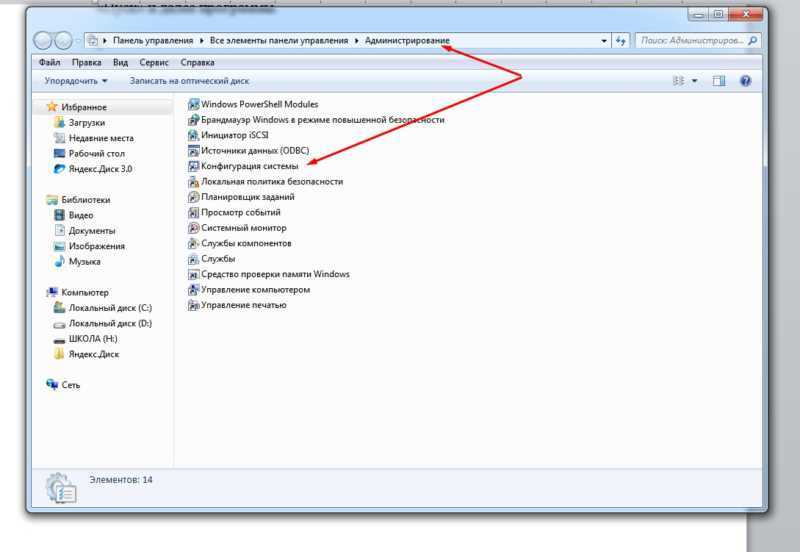
Task: Select the Управление компьютером icon
Action: point(193,290)
